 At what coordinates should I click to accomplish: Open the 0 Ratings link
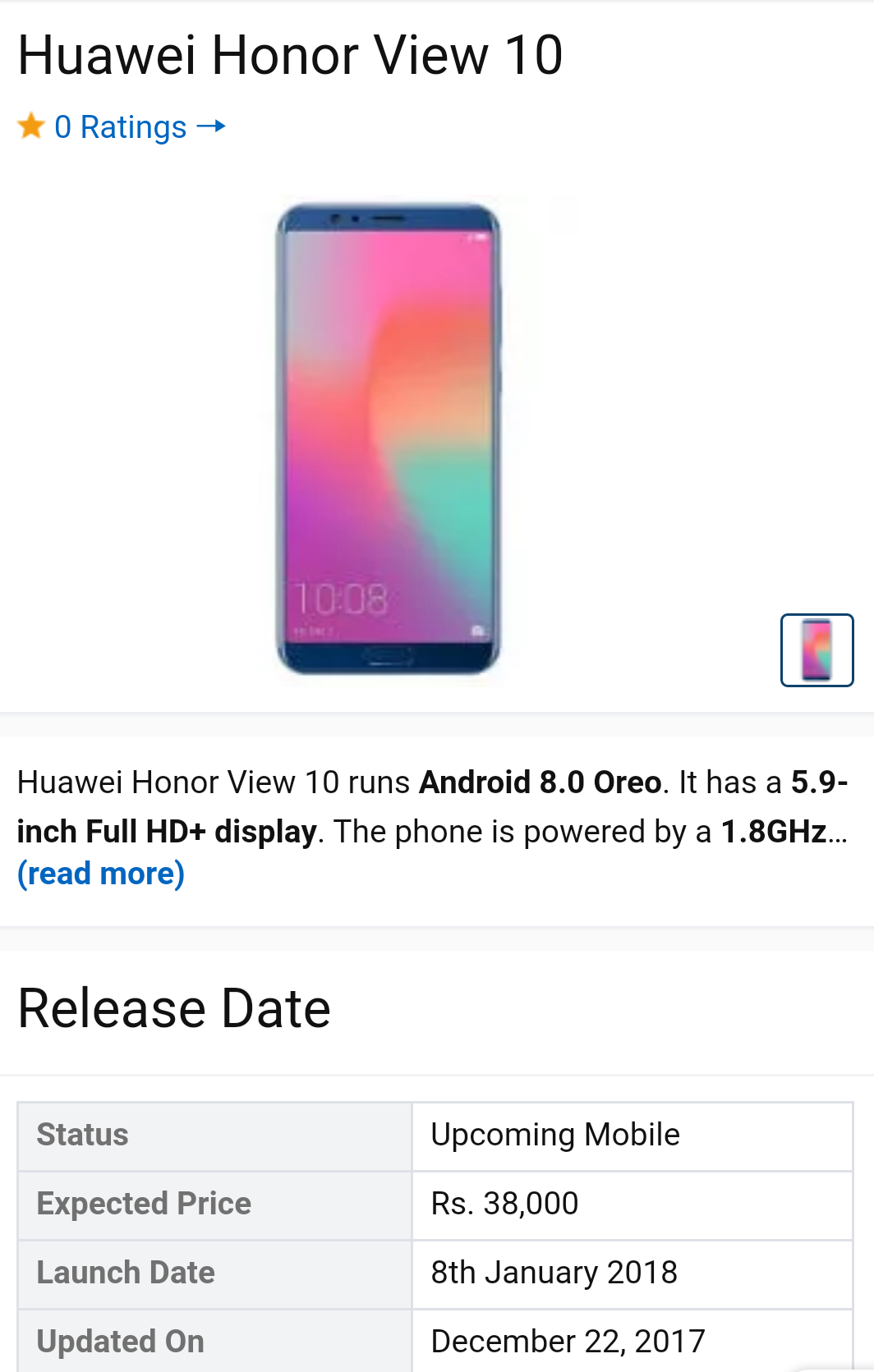click(121, 127)
